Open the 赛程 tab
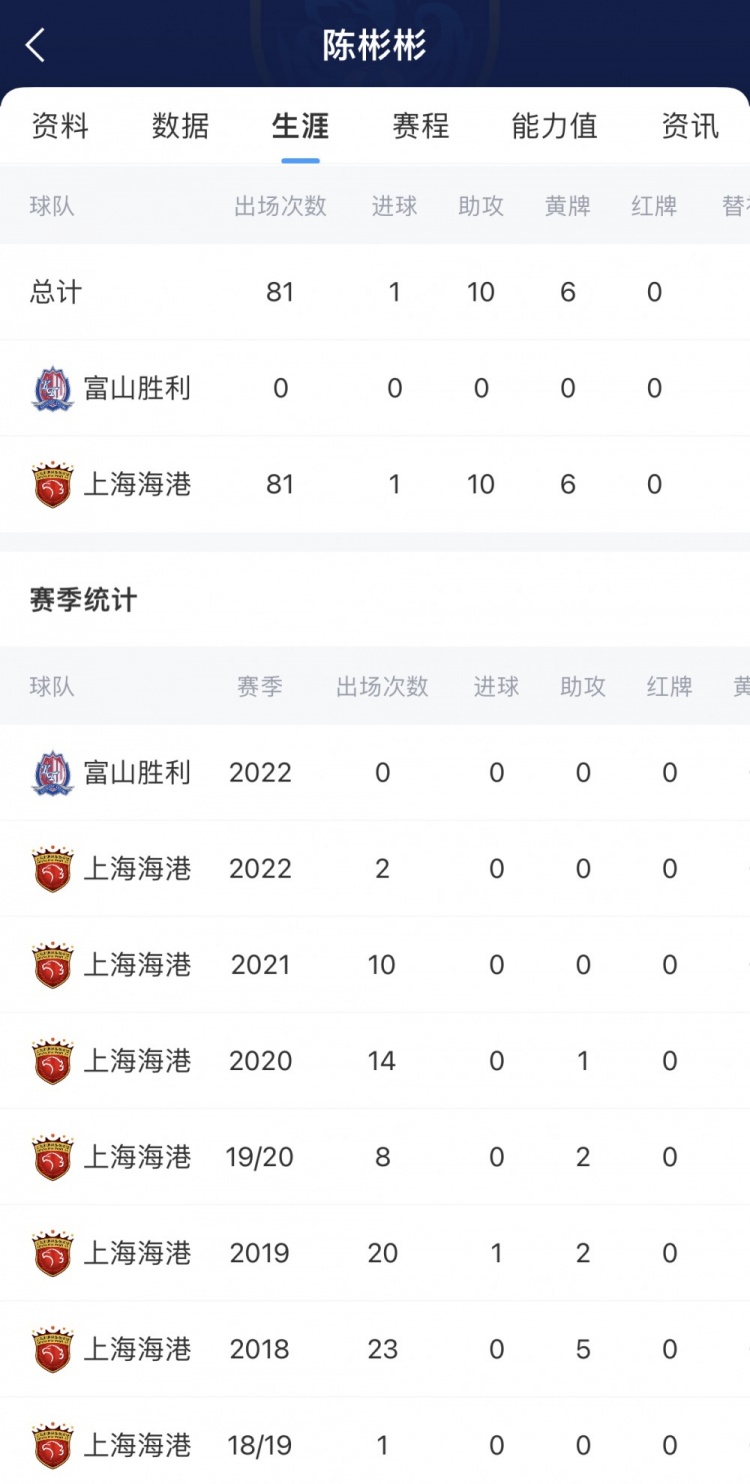 pyautogui.click(x=420, y=126)
